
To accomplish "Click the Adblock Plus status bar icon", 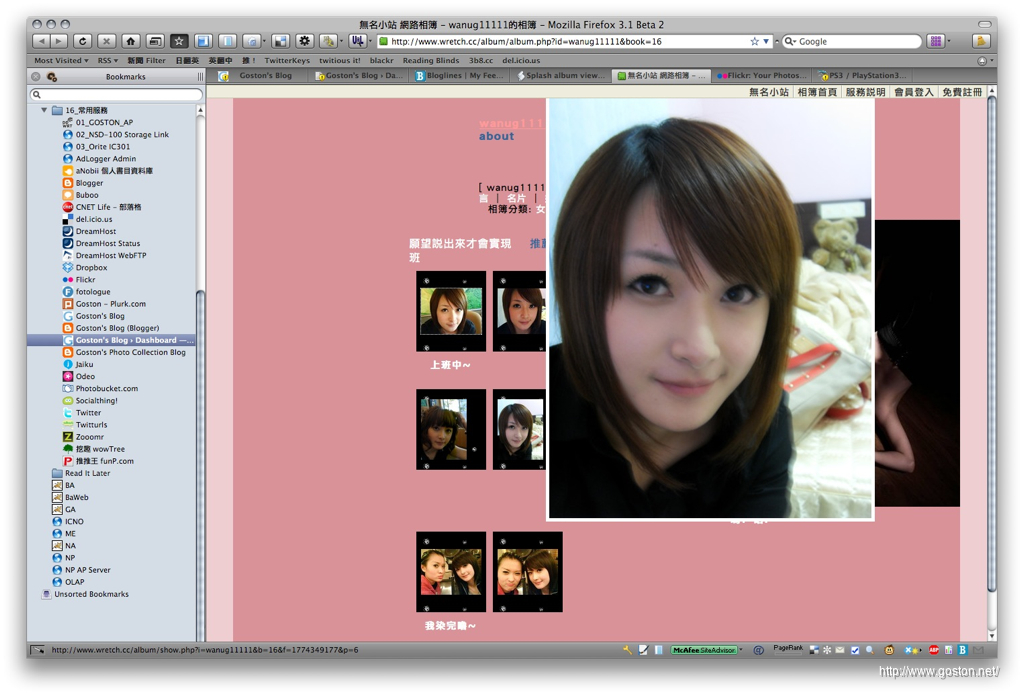I will (933, 650).
